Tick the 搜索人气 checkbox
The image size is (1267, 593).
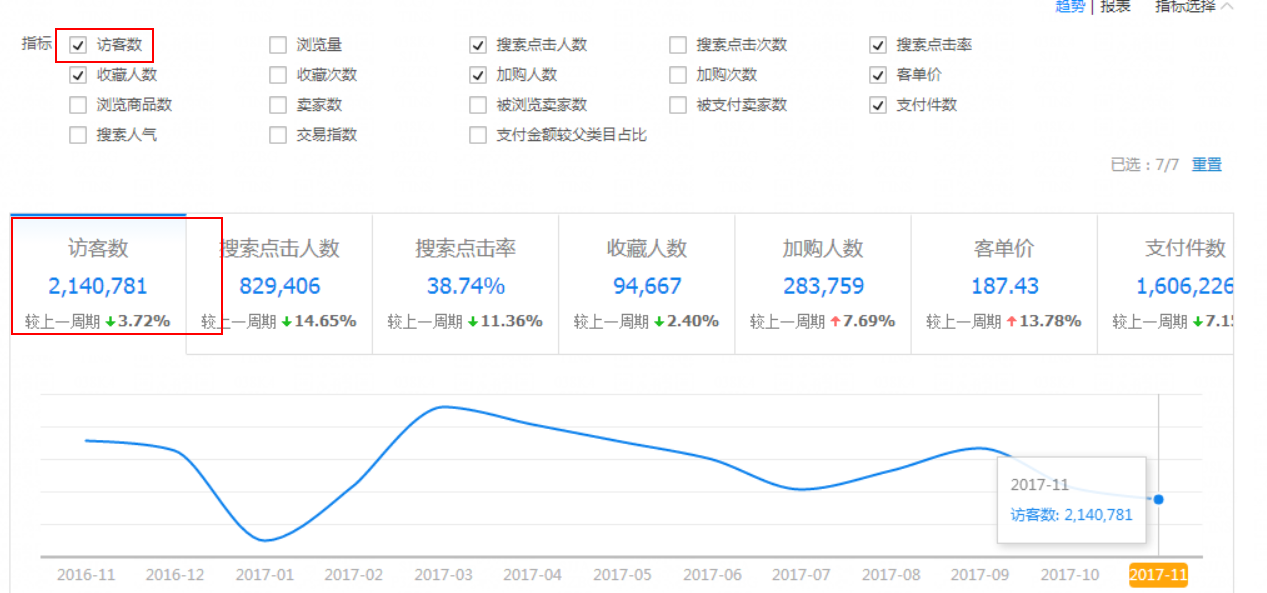pyautogui.click(x=78, y=135)
